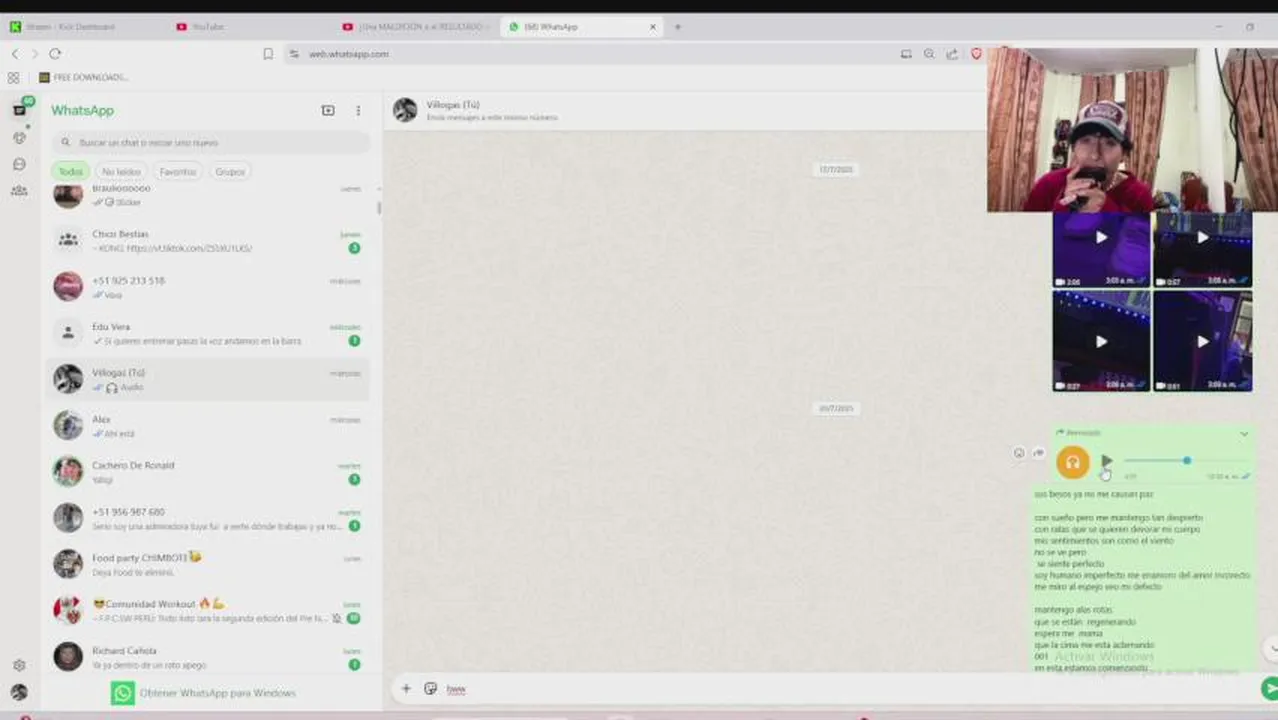
Task: Click the chat list scrollbar
Action: pyautogui.click(x=378, y=208)
